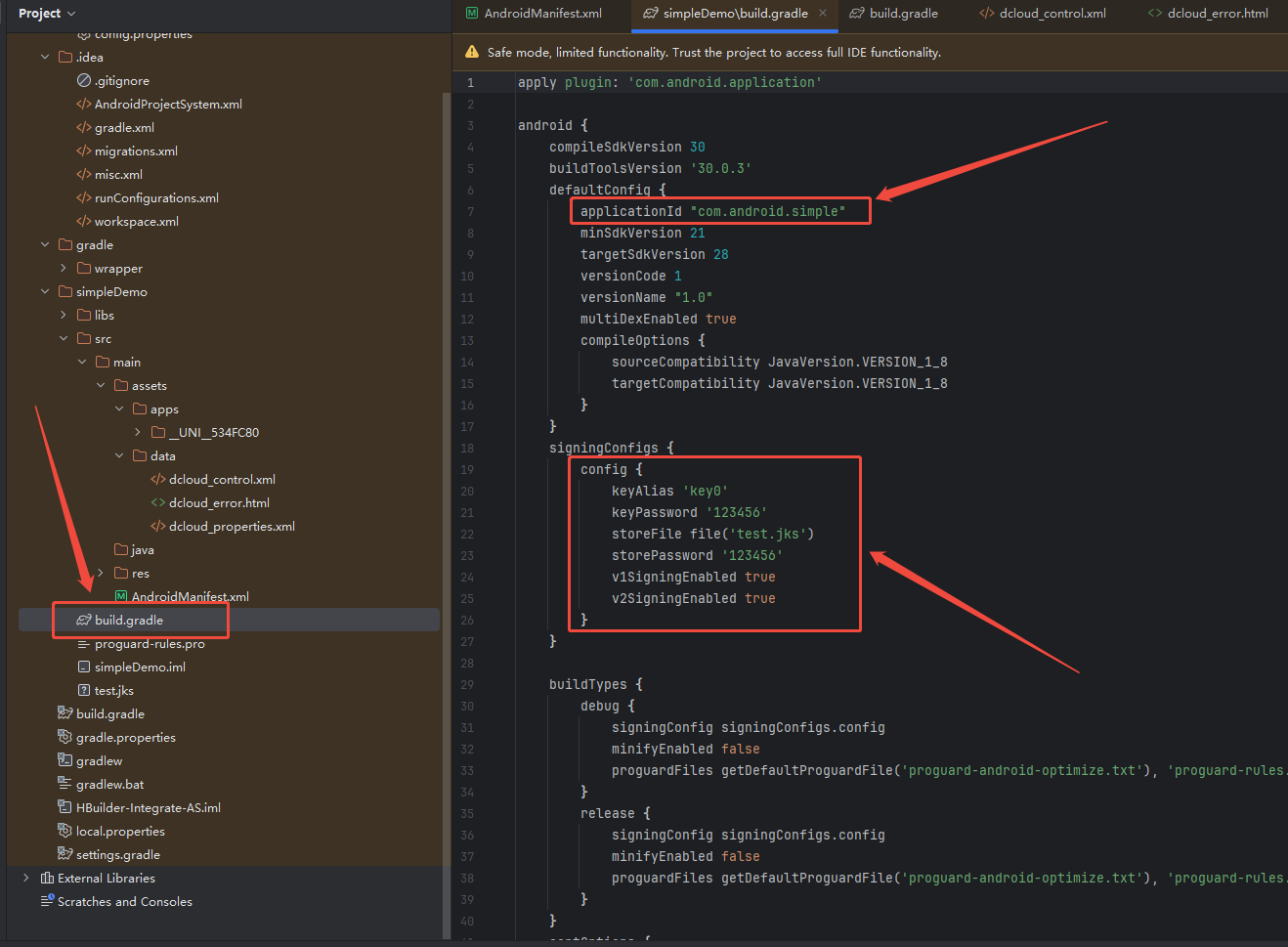
Task: Click the AndroidManifest.xml icon in the tree
Action: [x=121, y=596]
